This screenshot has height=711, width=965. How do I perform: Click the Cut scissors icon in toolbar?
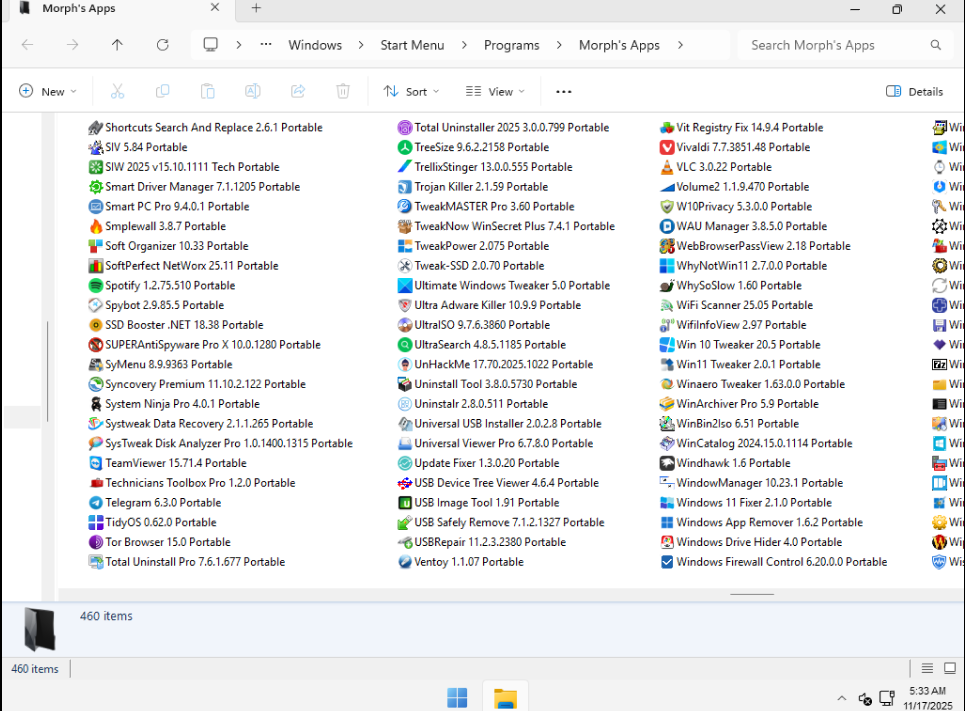[x=117, y=91]
